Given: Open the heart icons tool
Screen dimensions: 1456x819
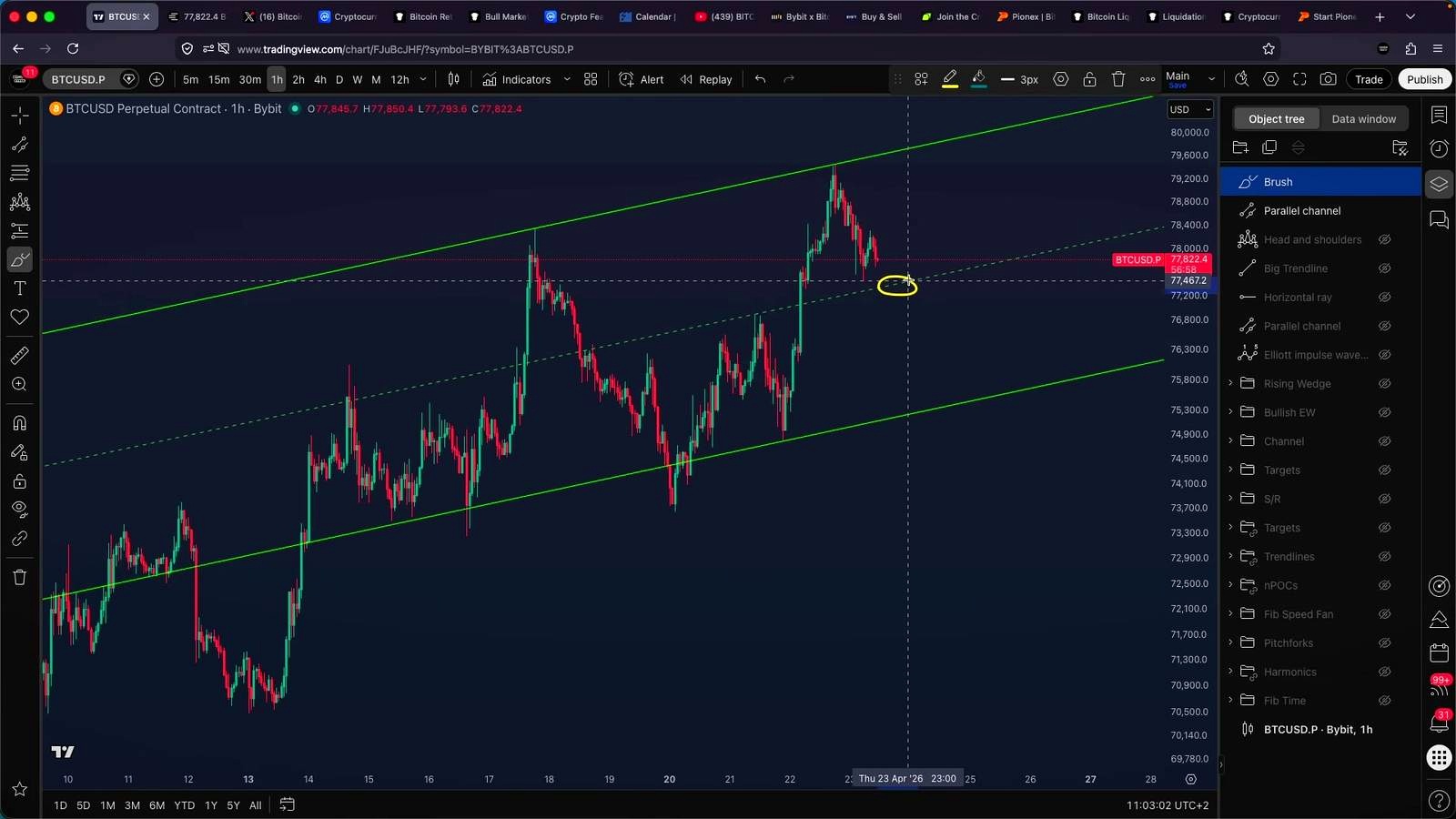Looking at the screenshot, I should pyautogui.click(x=20, y=317).
